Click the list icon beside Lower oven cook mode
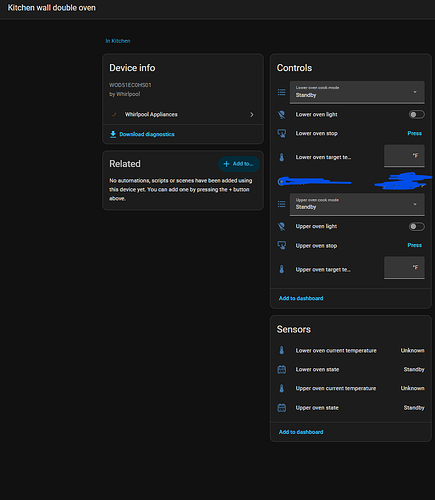Screen dimensions: 435x500 282,92
